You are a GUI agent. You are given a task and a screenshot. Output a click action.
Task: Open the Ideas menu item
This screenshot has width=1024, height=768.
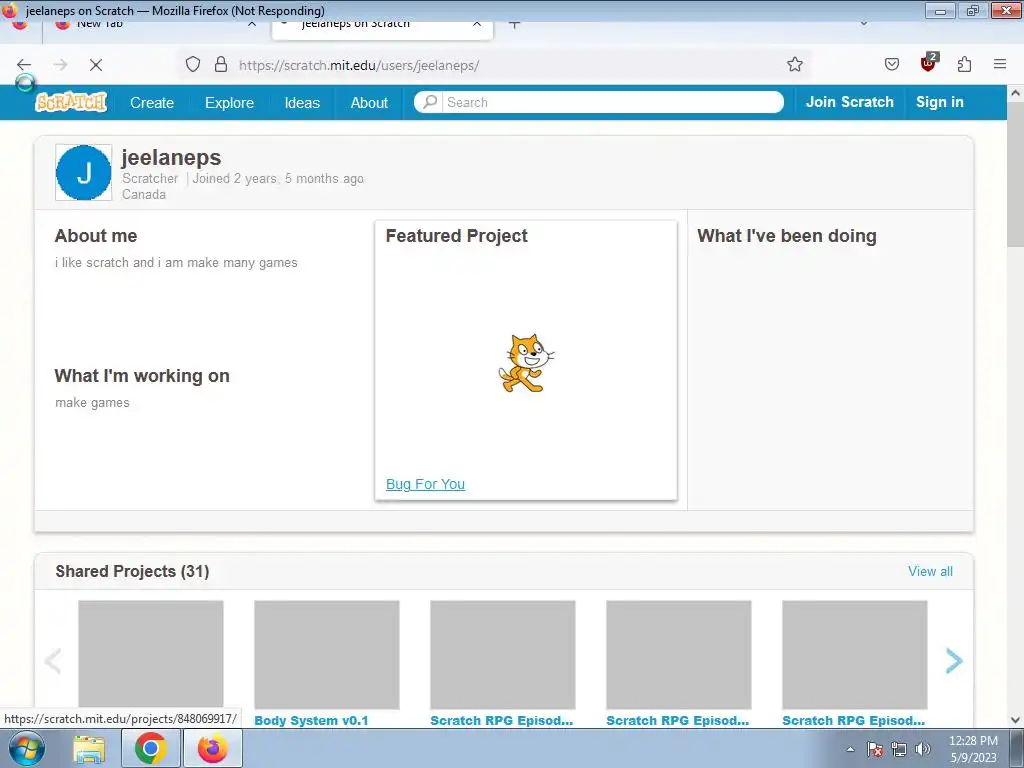(302, 103)
